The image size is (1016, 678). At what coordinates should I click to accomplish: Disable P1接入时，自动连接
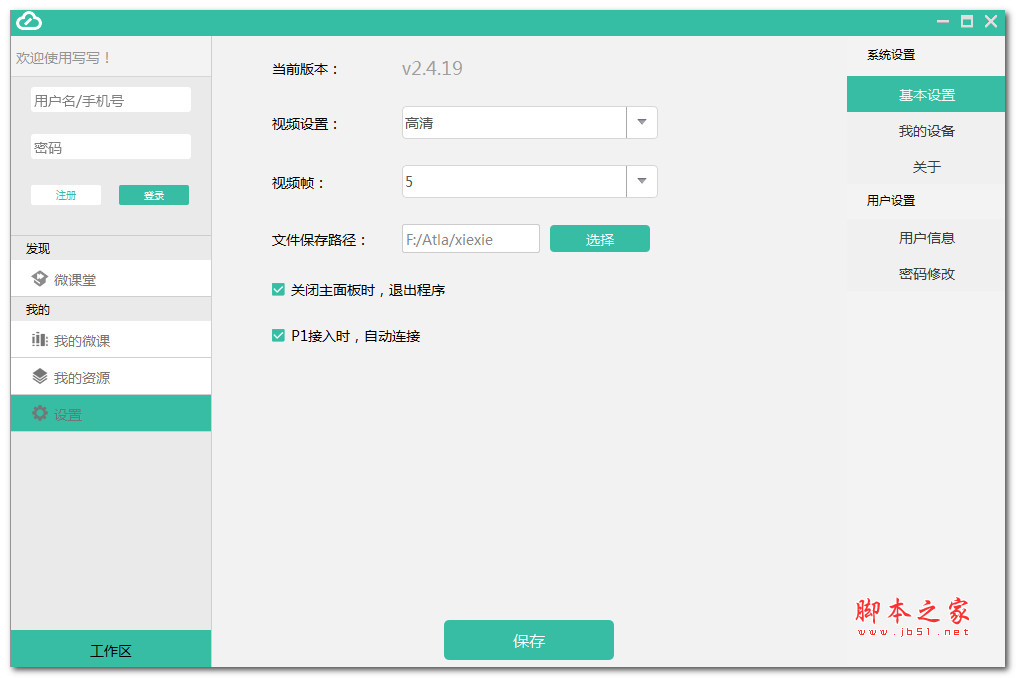tap(278, 336)
